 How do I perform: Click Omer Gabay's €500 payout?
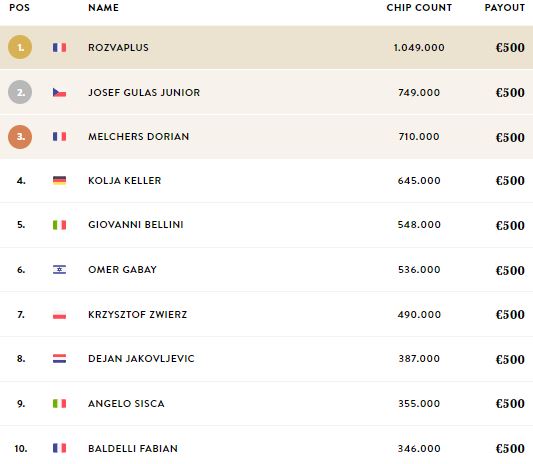[x=510, y=270]
